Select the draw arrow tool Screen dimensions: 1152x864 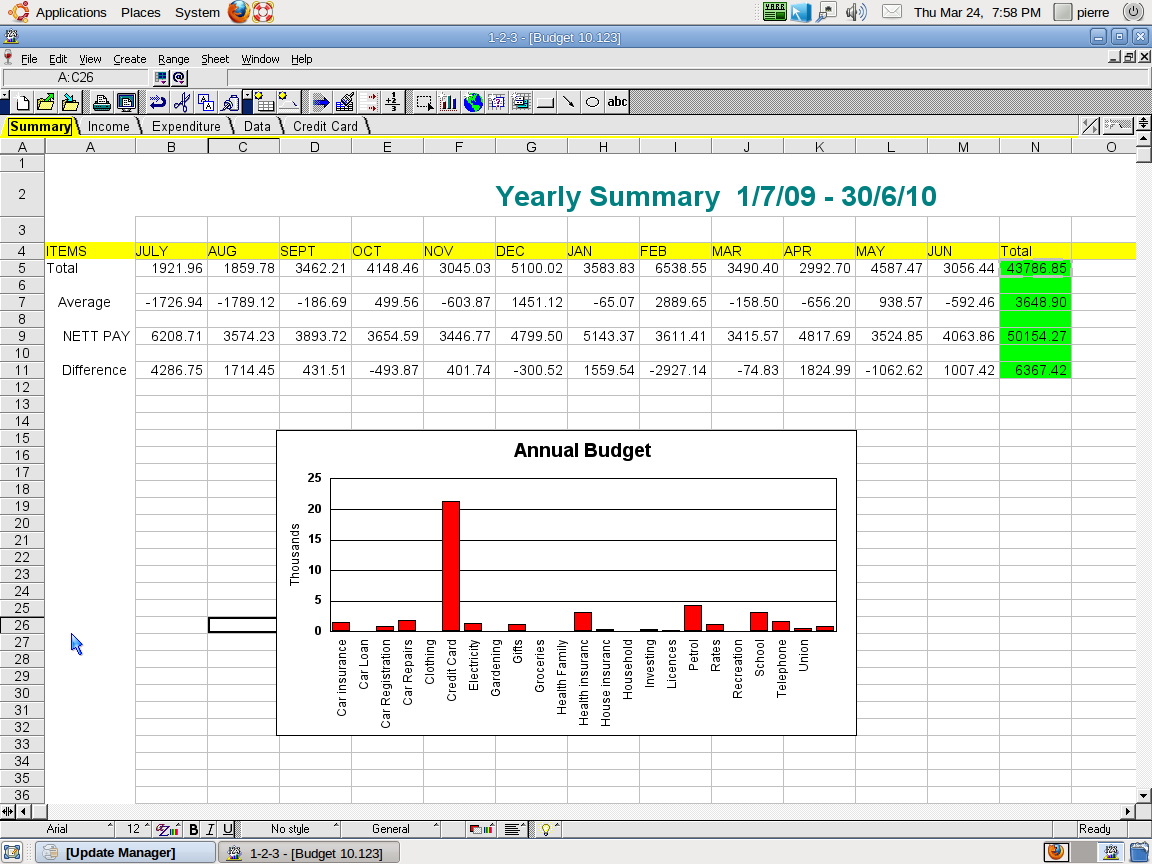(x=568, y=102)
